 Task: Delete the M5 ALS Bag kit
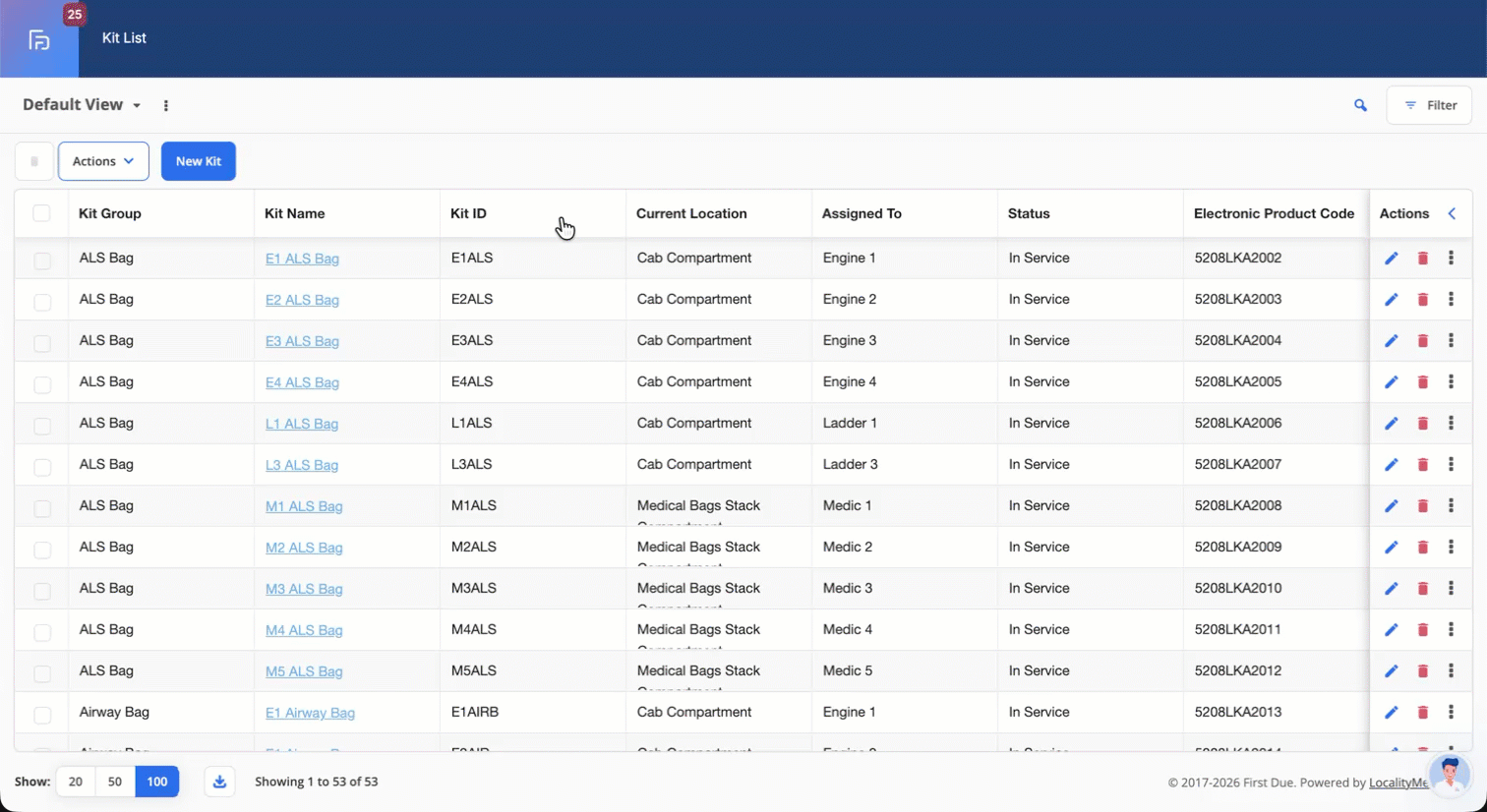(1422, 671)
